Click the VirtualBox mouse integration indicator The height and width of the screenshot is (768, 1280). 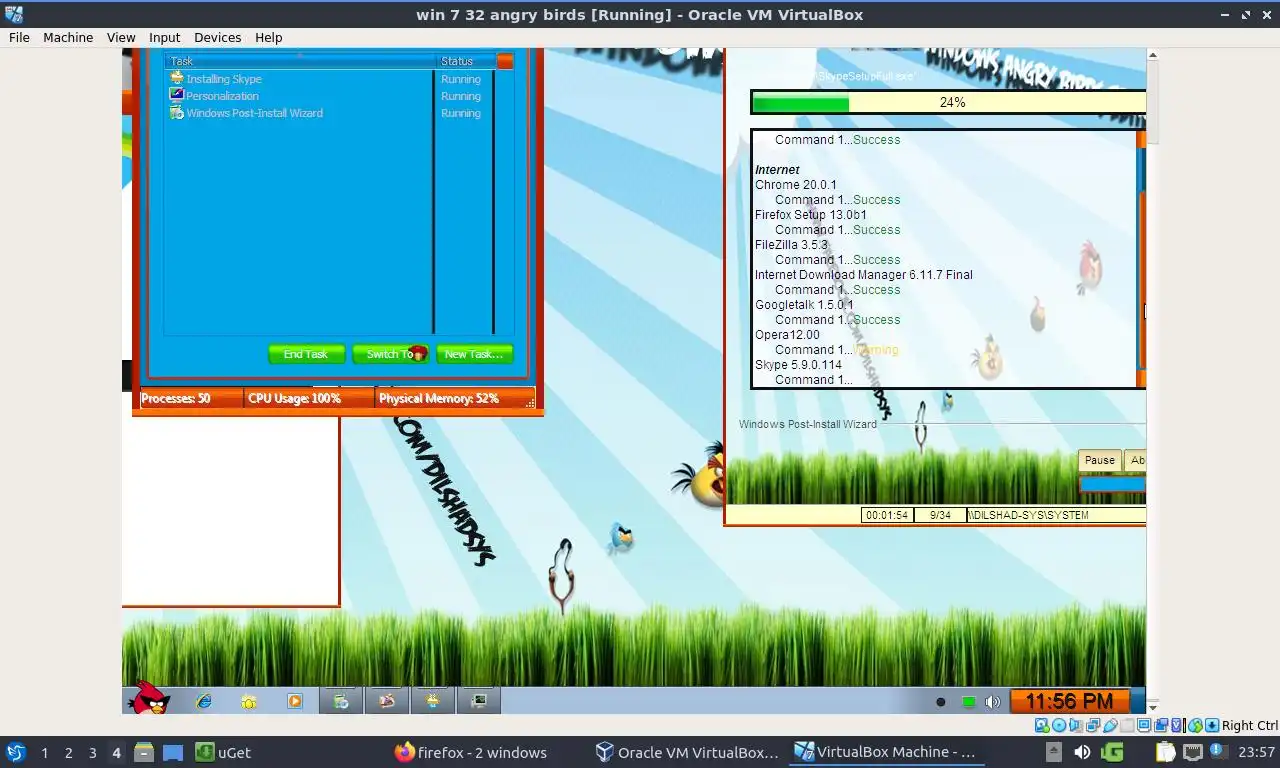[x=1195, y=725]
